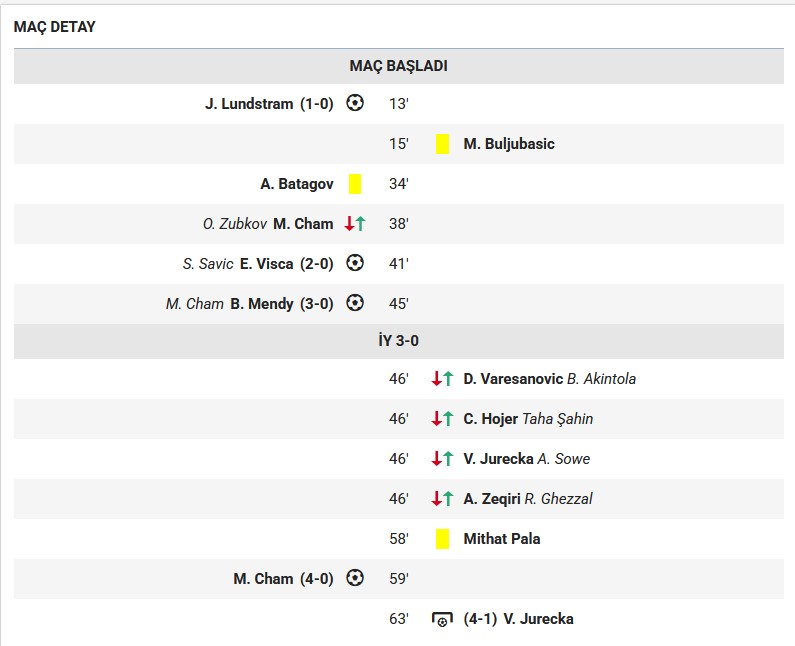
Task: Click substitution arrows beside A. Zeqiri
Action: pos(442,499)
